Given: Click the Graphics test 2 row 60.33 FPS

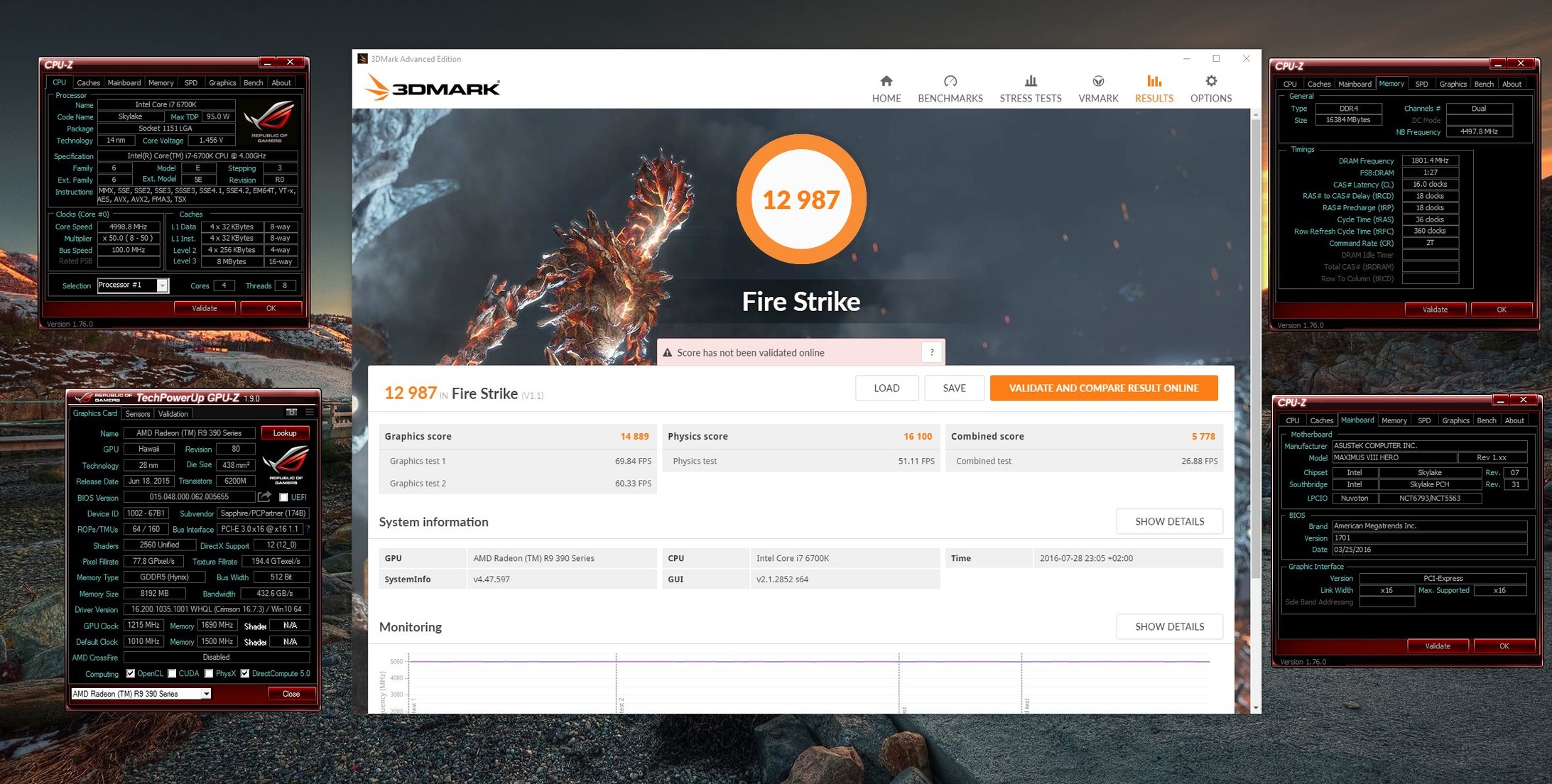Looking at the screenshot, I should click(x=518, y=483).
